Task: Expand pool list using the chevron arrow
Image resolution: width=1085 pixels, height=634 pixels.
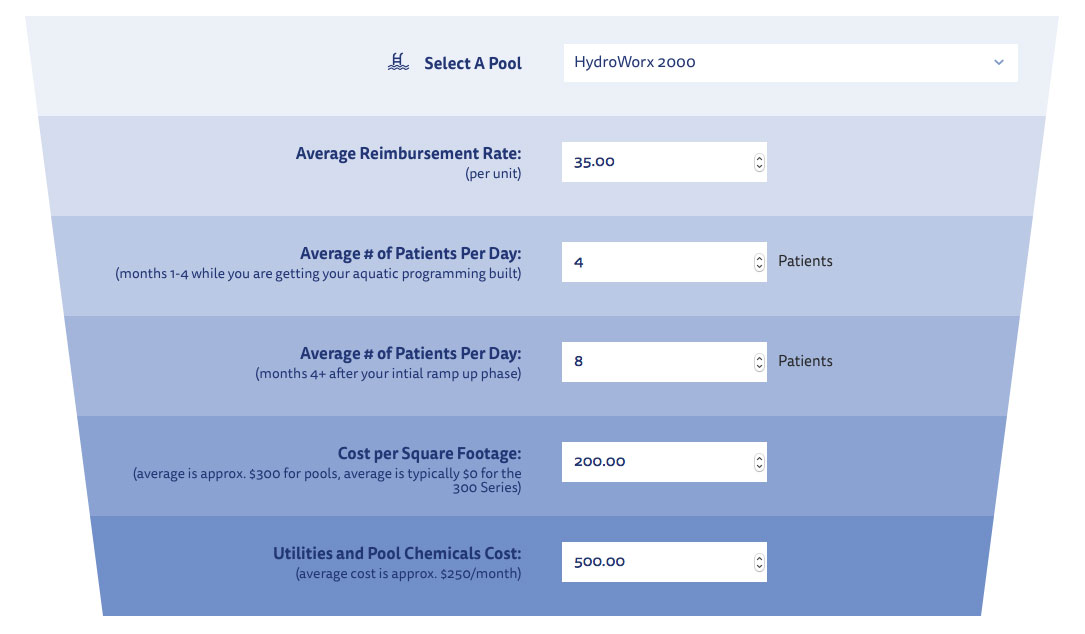Action: pos(998,62)
